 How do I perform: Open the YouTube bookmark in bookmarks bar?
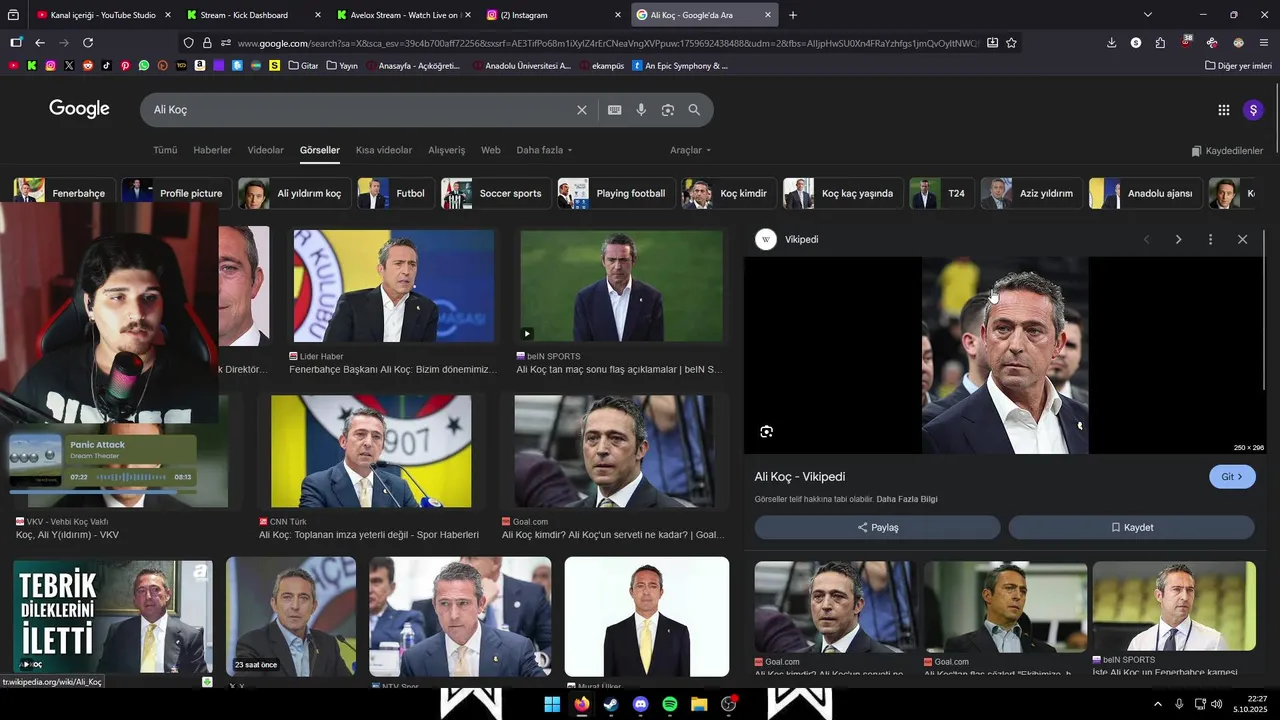pos(13,65)
